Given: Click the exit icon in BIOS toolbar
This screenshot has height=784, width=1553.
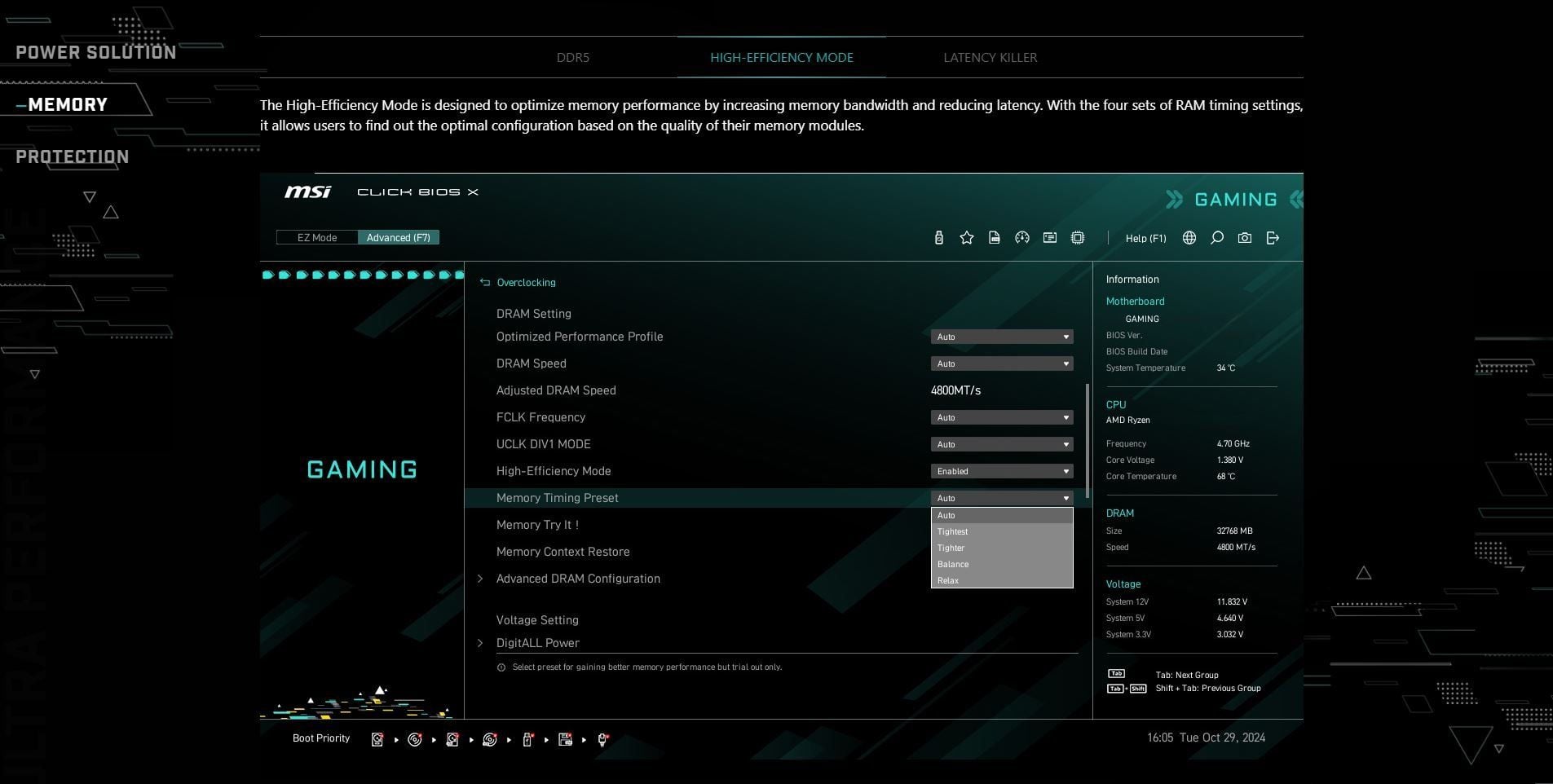Looking at the screenshot, I should point(1273,238).
